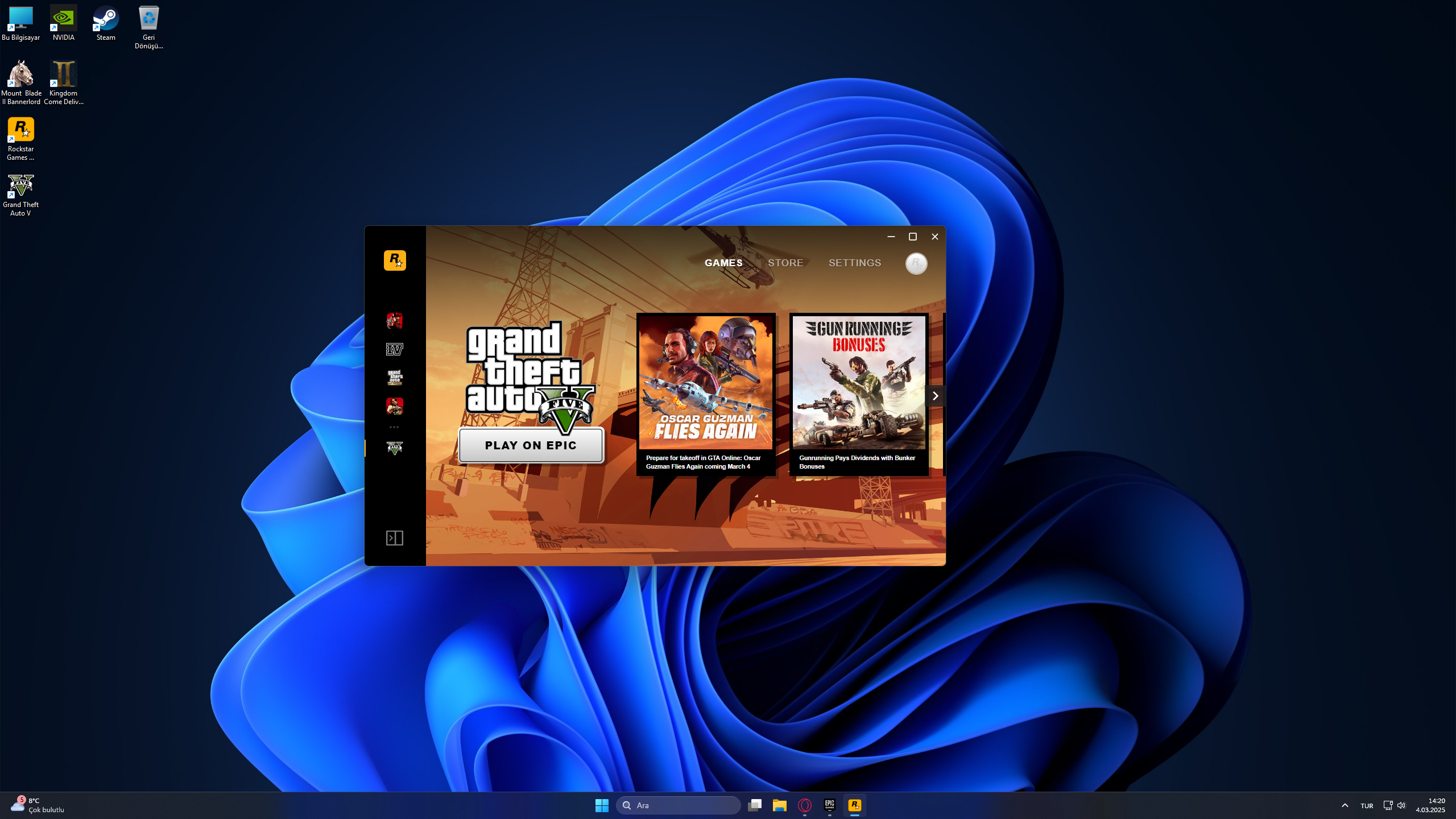This screenshot has height=819, width=1456.
Task: Open Gunrunning Bonuses news card image
Action: point(859,383)
